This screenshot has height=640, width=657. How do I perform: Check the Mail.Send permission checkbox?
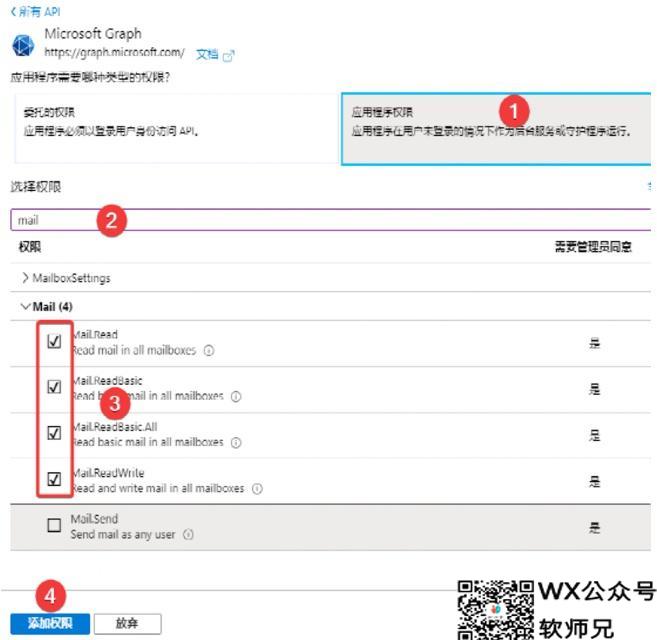[54, 525]
